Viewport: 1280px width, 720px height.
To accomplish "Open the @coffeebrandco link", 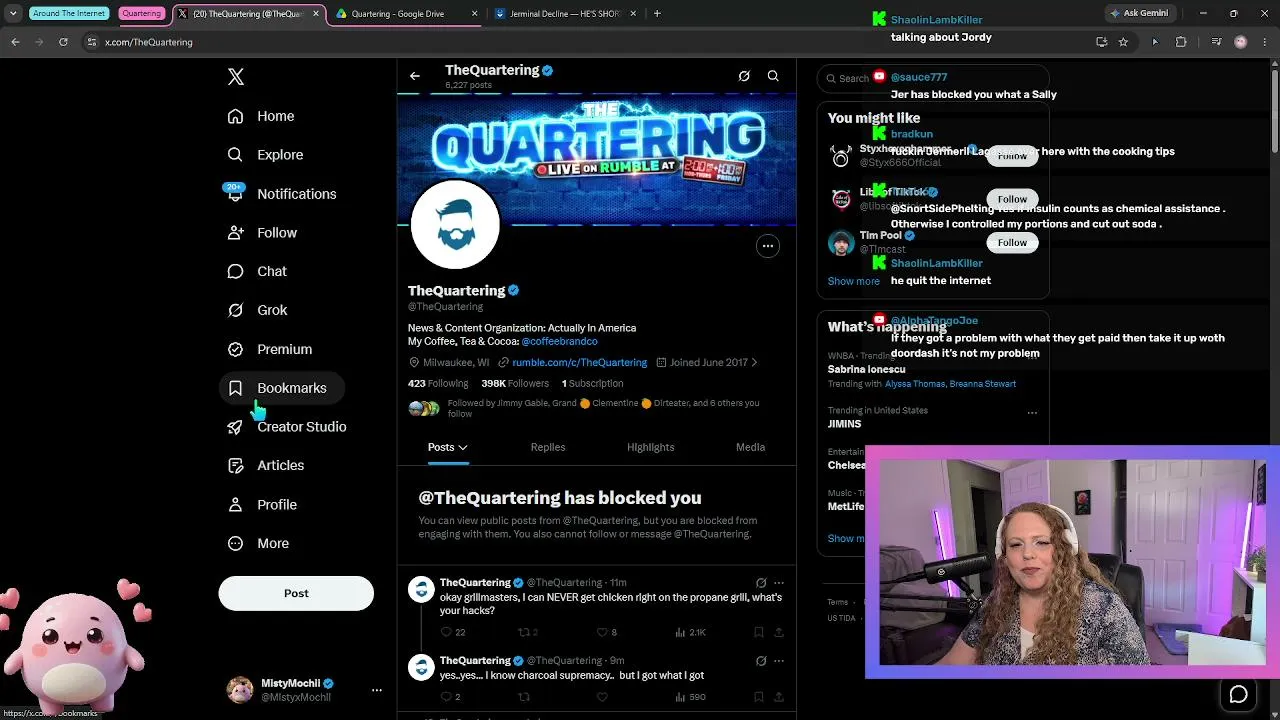I will (559, 342).
